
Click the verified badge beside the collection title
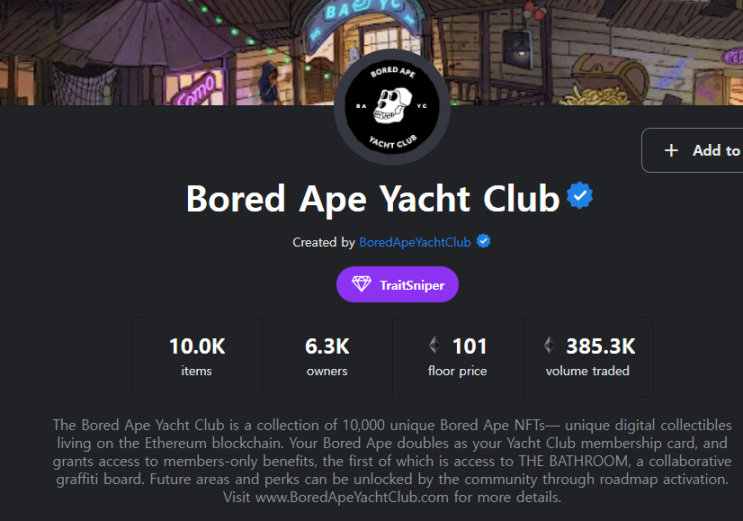click(x=580, y=196)
